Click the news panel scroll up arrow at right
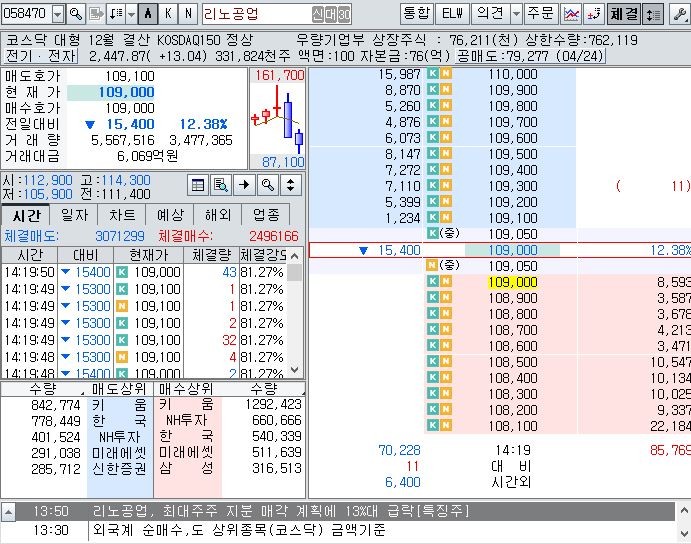 coord(684,511)
